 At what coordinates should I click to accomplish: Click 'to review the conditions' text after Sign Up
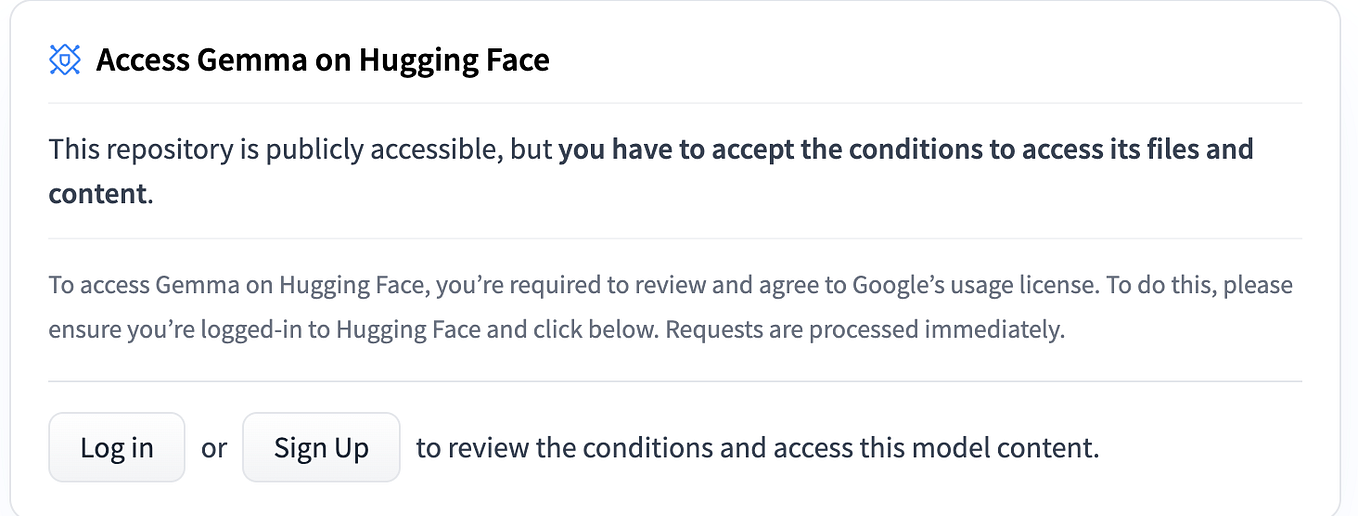(564, 447)
